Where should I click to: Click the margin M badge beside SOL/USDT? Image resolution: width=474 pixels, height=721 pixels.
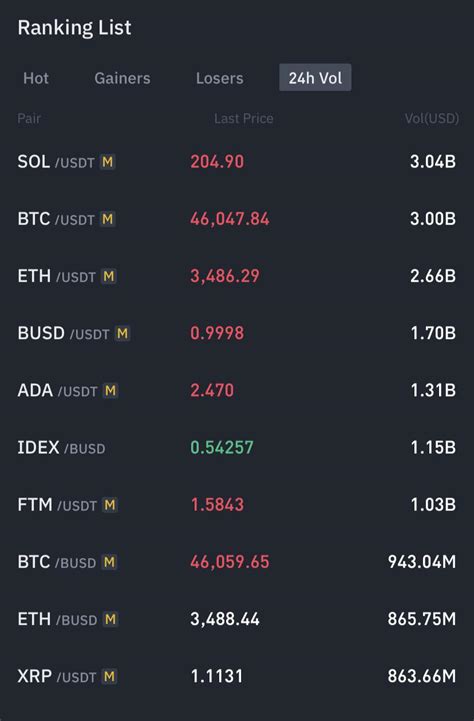tap(107, 162)
